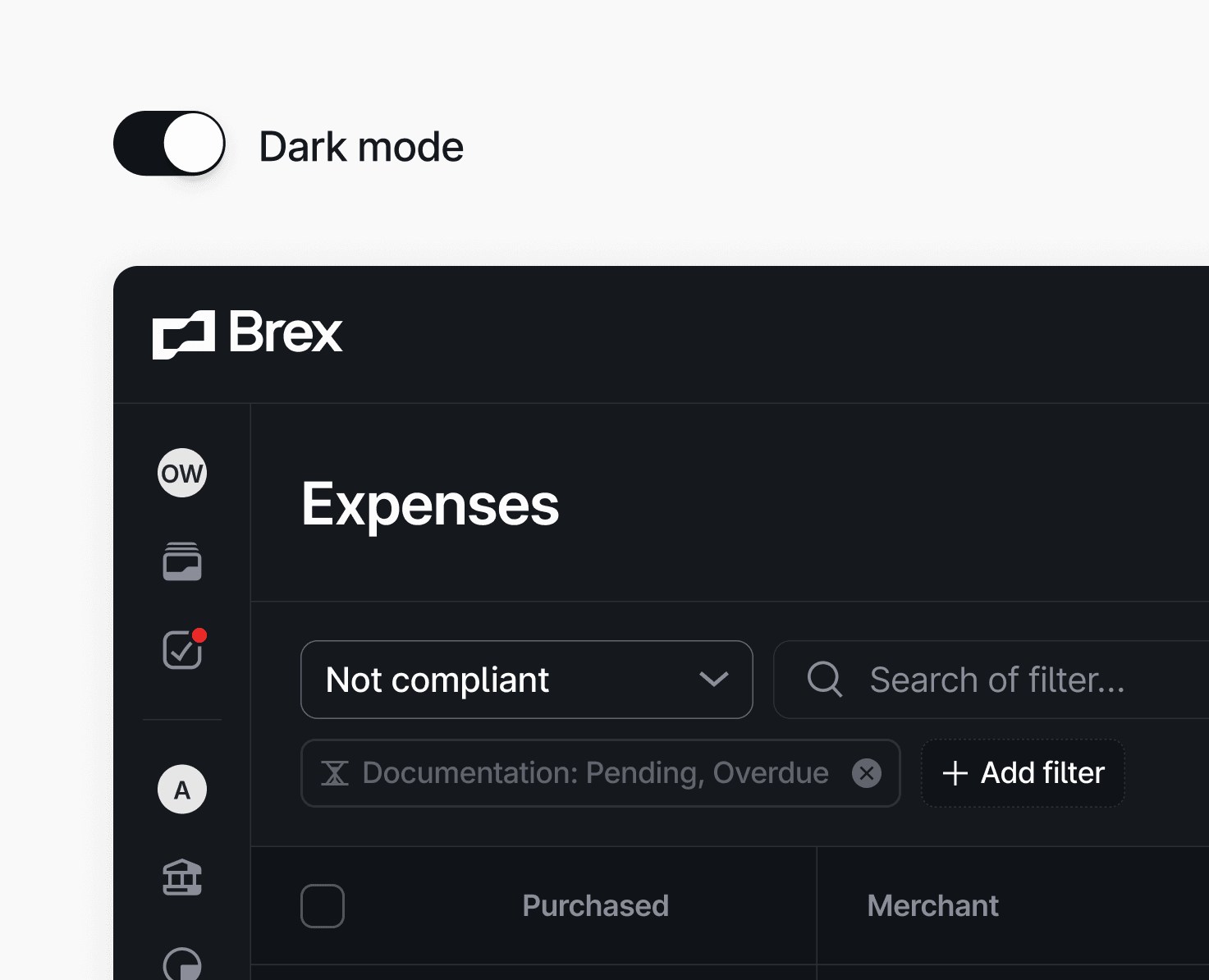Open the pie chart budgets icon
Screen dimensions: 1209x980
click(181, 965)
